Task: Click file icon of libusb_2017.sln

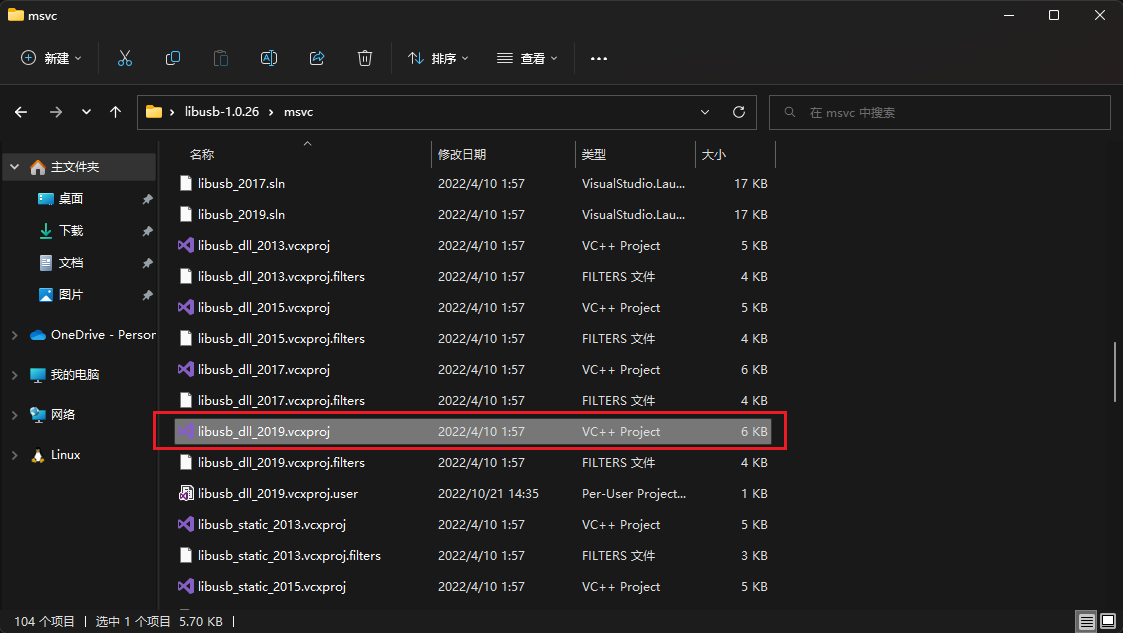Action: (x=185, y=183)
